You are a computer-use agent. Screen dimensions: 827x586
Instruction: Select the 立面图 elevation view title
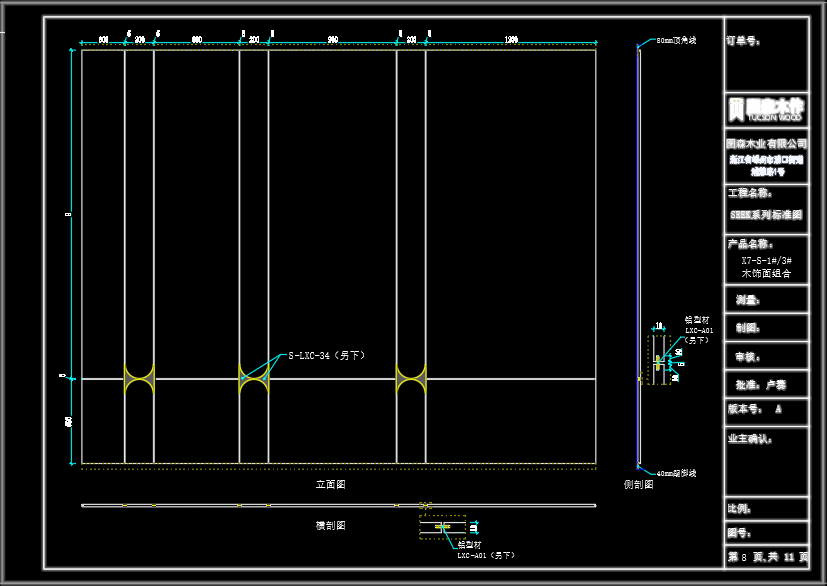pos(330,484)
